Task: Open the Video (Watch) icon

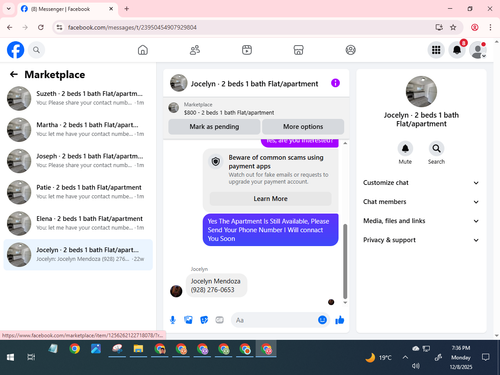Action: pyautogui.click(x=247, y=50)
